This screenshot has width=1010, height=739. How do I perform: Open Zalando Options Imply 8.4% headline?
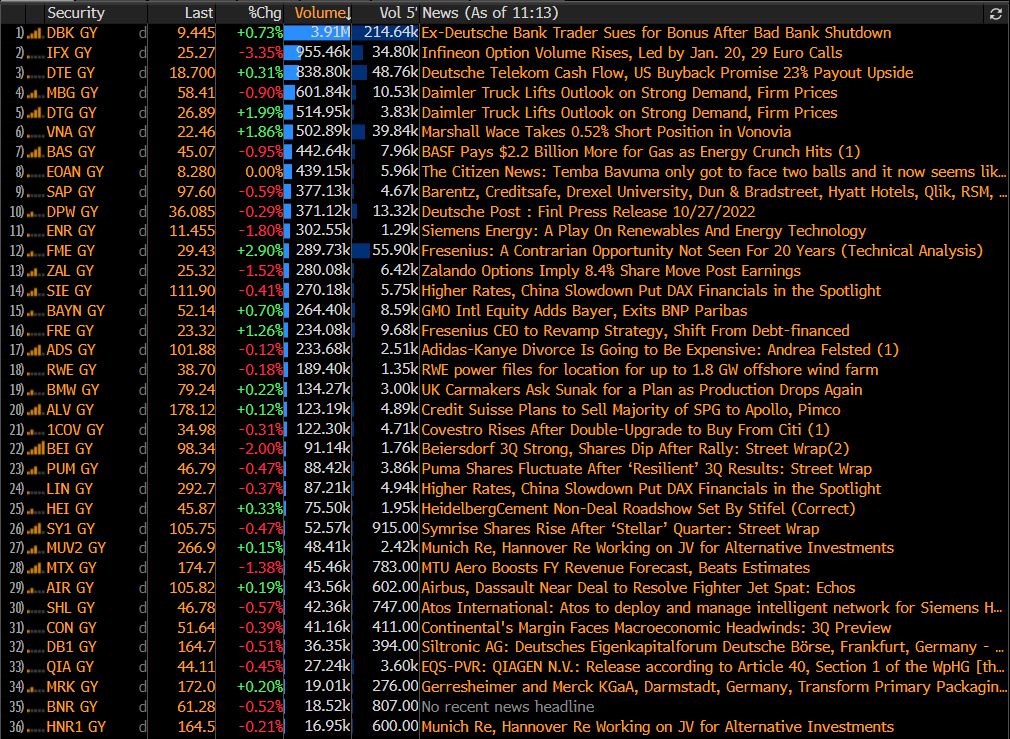[x=611, y=272]
